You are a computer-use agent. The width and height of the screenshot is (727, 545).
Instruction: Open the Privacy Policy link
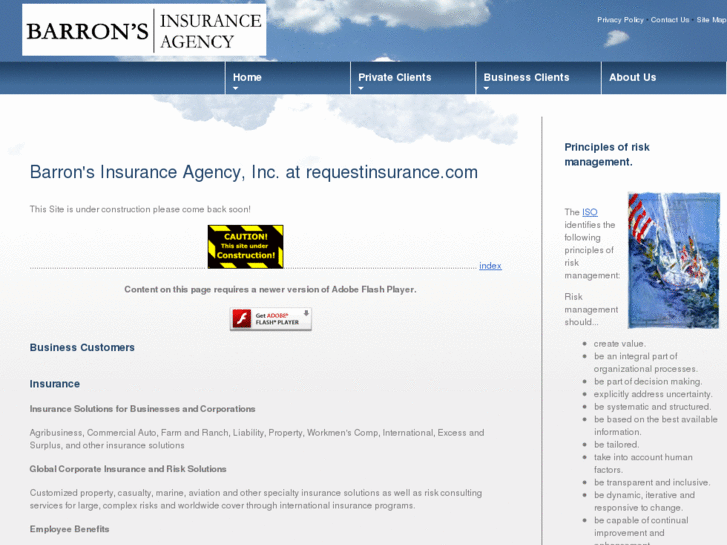click(x=620, y=20)
